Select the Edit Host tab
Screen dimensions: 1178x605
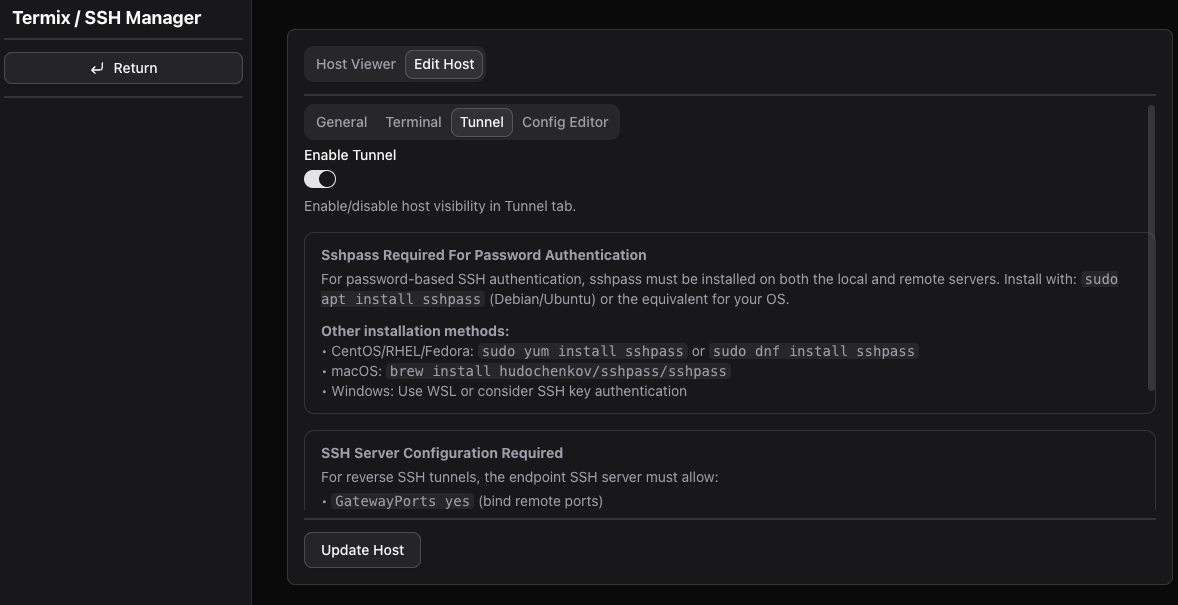pyautogui.click(x=444, y=64)
